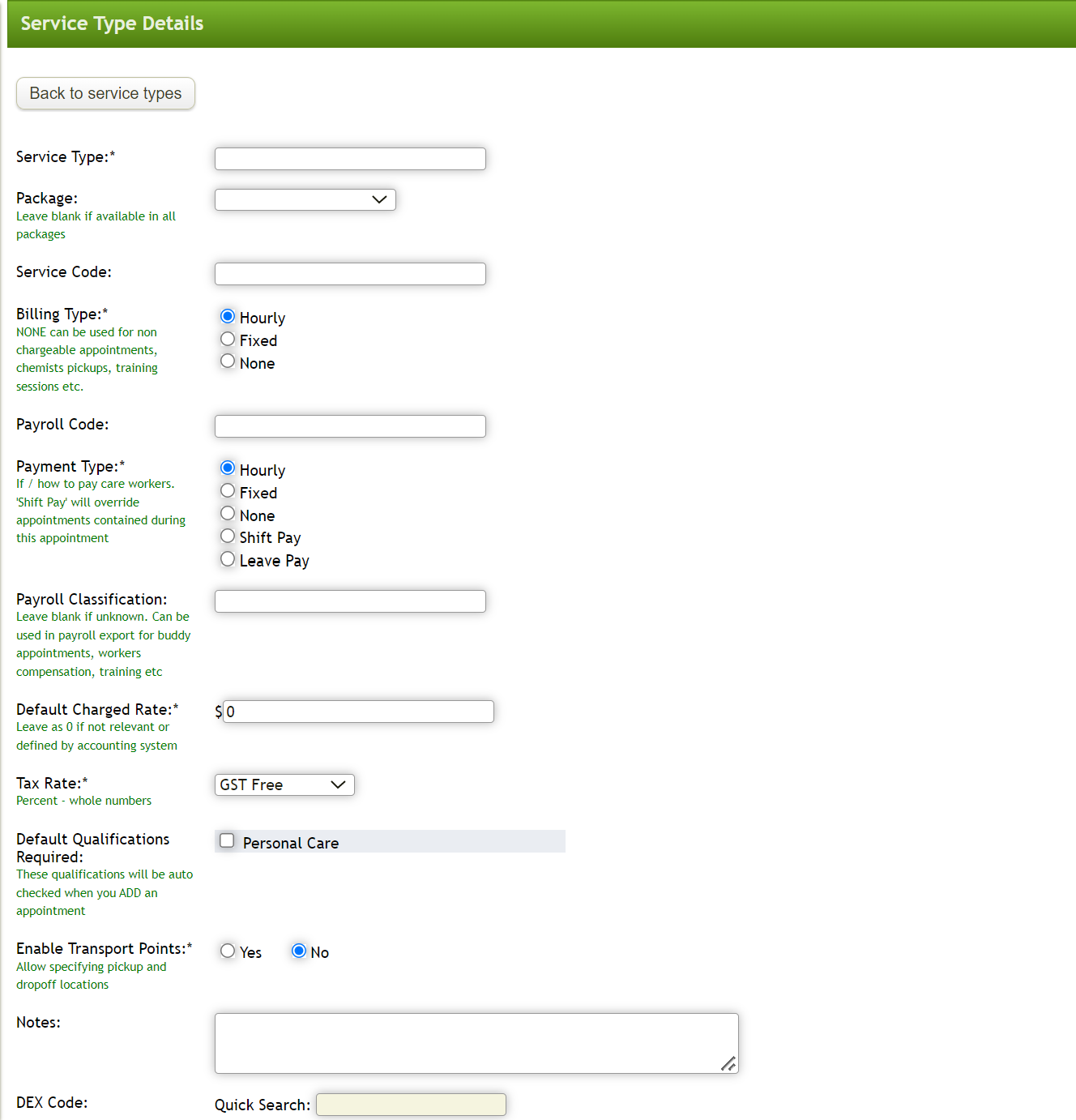Click the Service Type input field
Image resolution: width=1076 pixels, height=1120 pixels.
pyautogui.click(x=349, y=158)
